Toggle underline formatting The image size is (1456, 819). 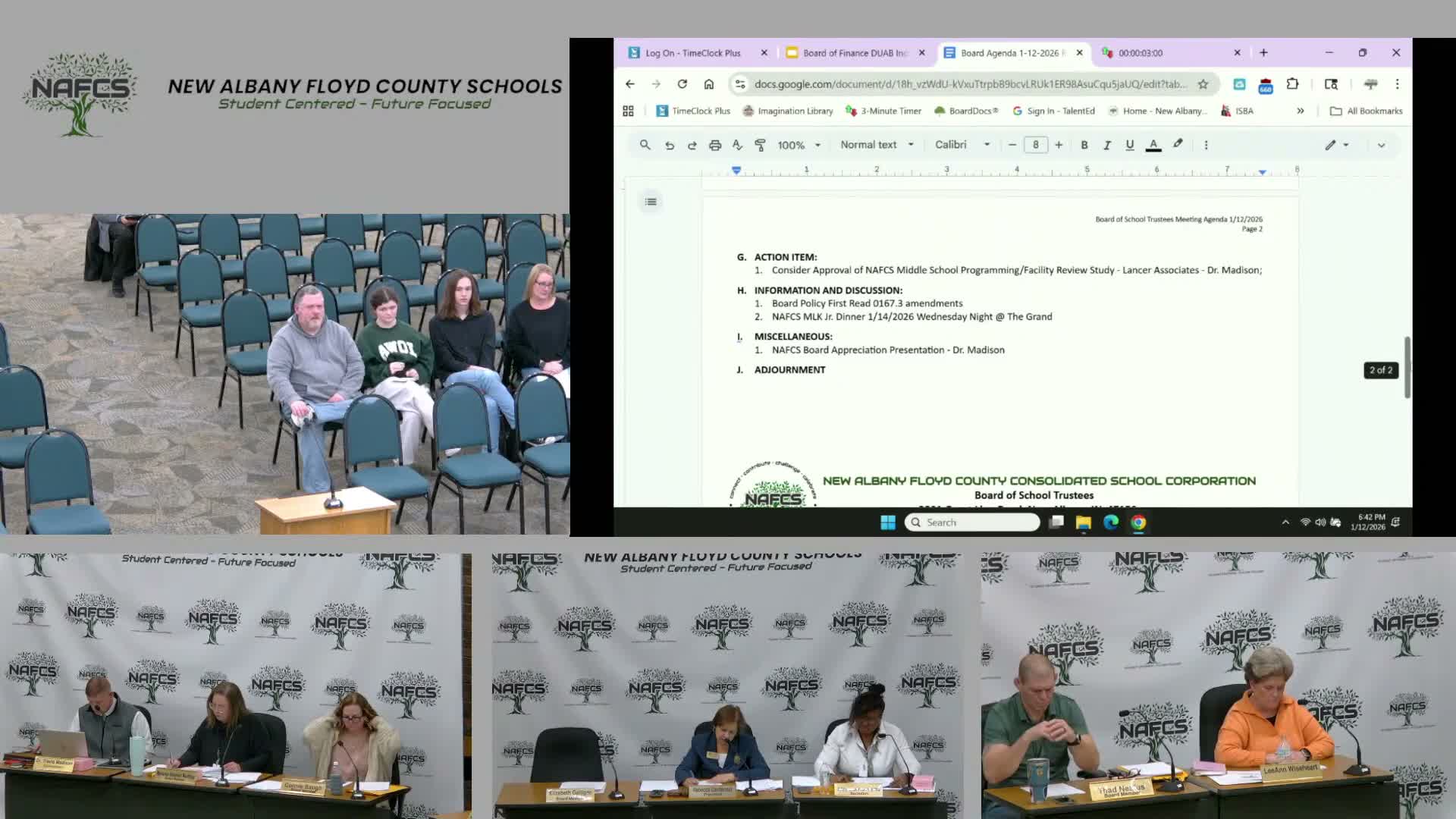point(1130,145)
